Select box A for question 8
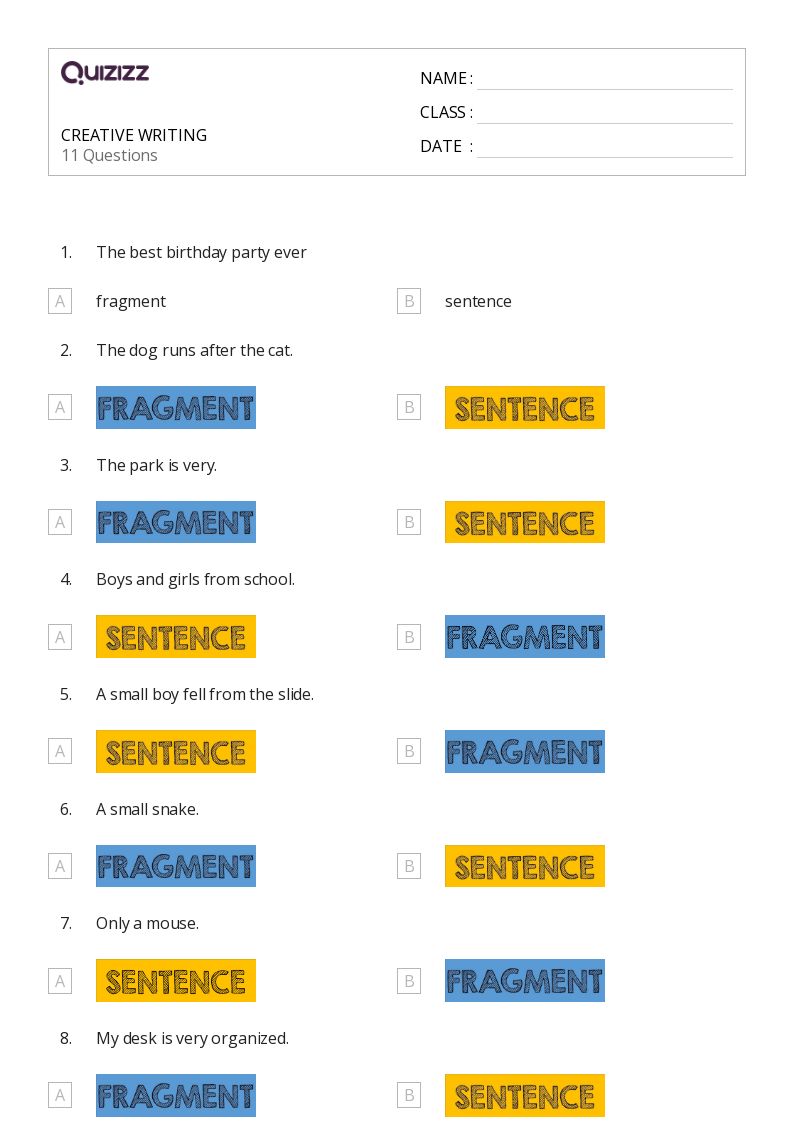 [x=60, y=1095]
